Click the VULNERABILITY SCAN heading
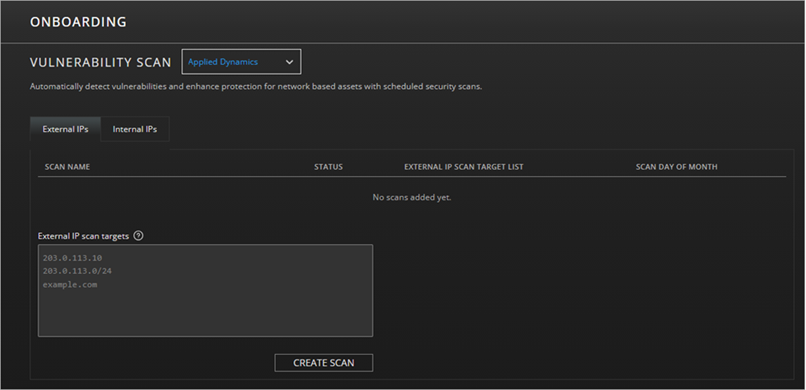 click(101, 63)
